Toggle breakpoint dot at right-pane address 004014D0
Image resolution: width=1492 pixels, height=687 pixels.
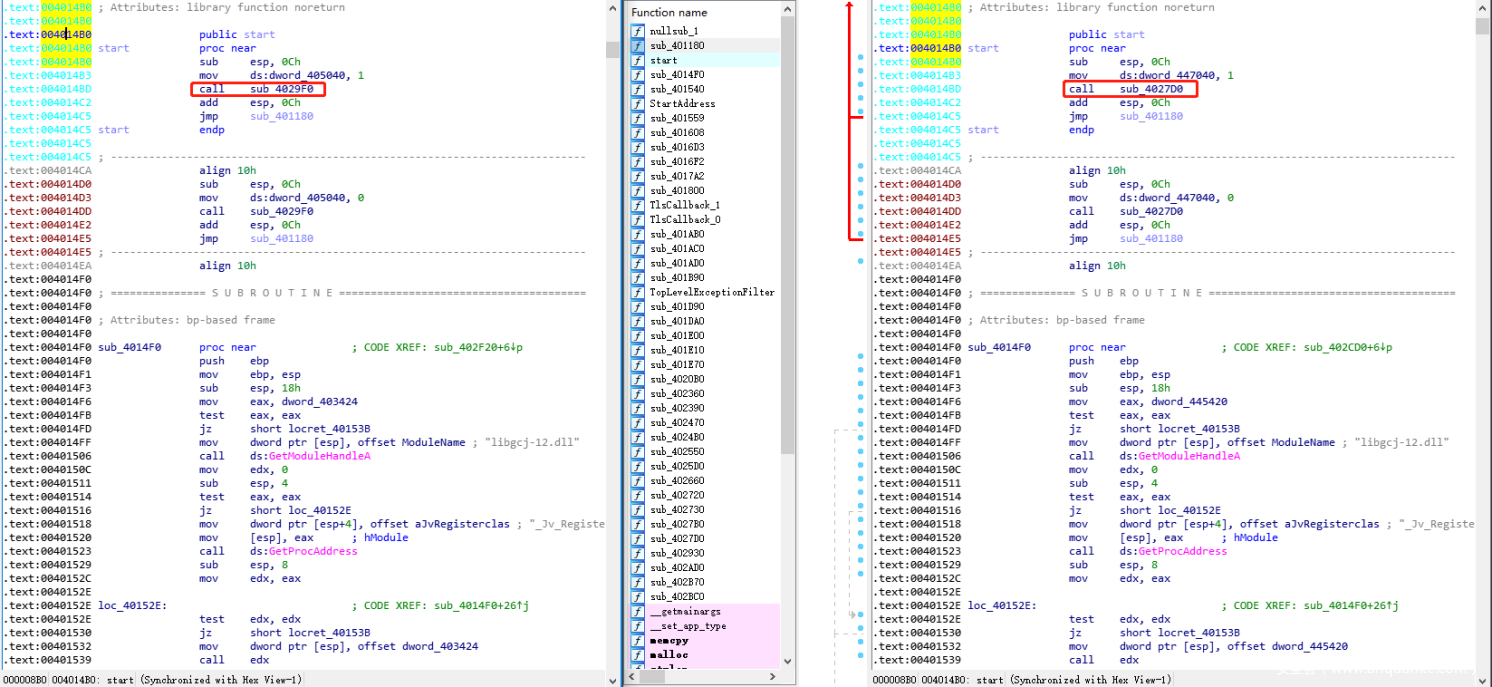860,184
